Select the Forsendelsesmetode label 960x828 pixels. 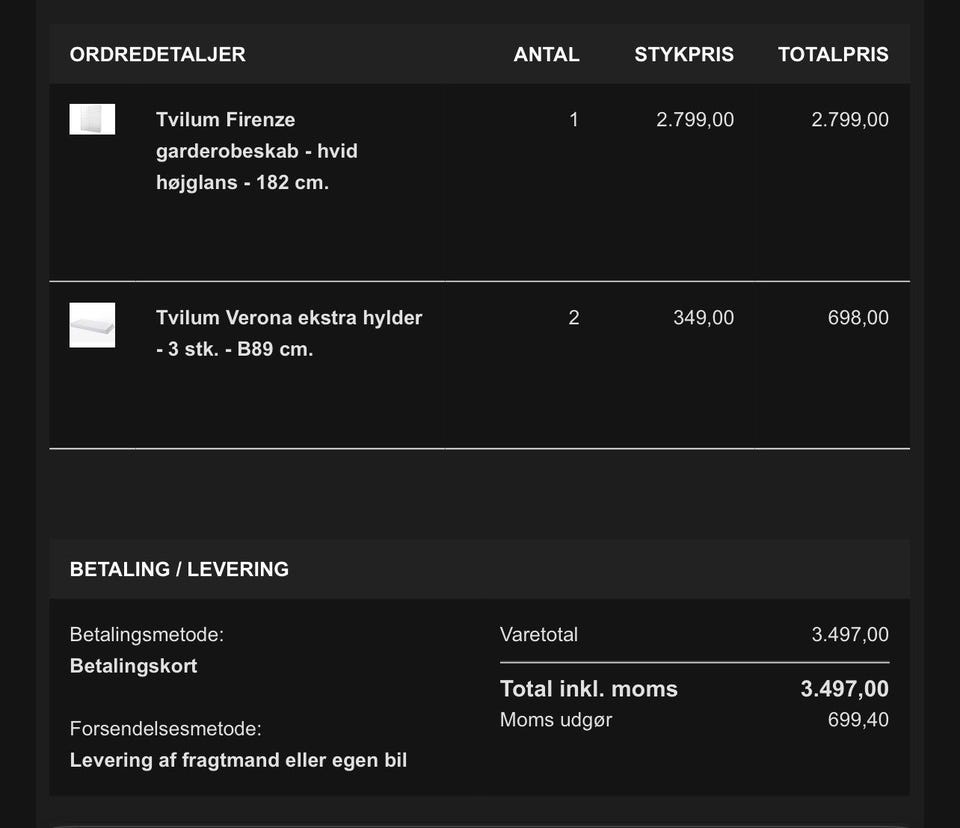[165, 729]
